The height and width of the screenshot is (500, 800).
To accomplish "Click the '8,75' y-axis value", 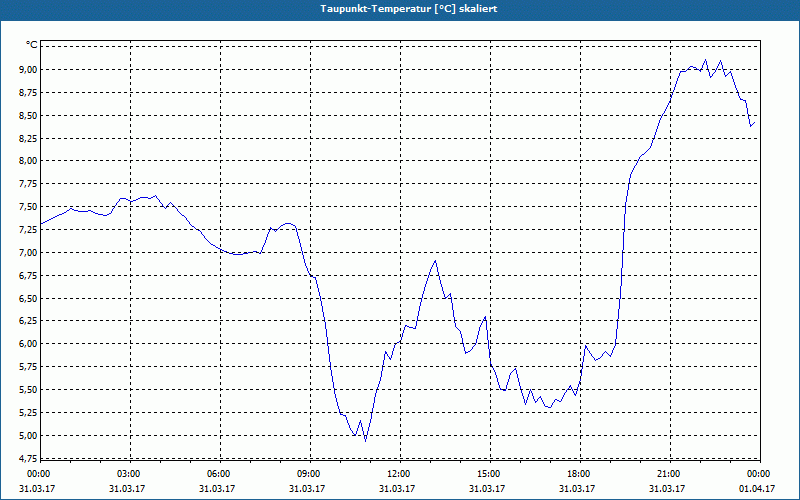I will [28, 92].
